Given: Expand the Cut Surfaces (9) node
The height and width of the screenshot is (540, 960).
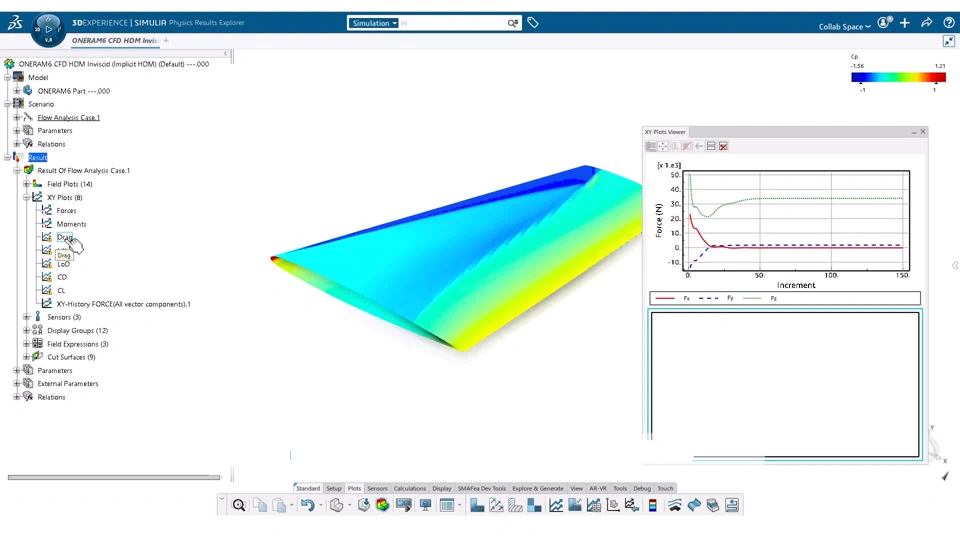Looking at the screenshot, I should (x=26, y=357).
